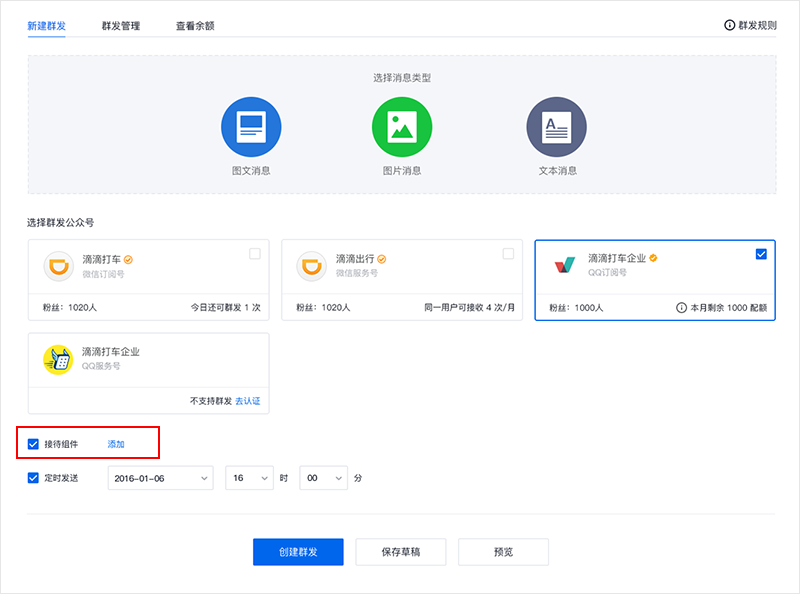This screenshot has height=594, width=800.
Task: Click the 不支持群发 text
Action: 211,401
